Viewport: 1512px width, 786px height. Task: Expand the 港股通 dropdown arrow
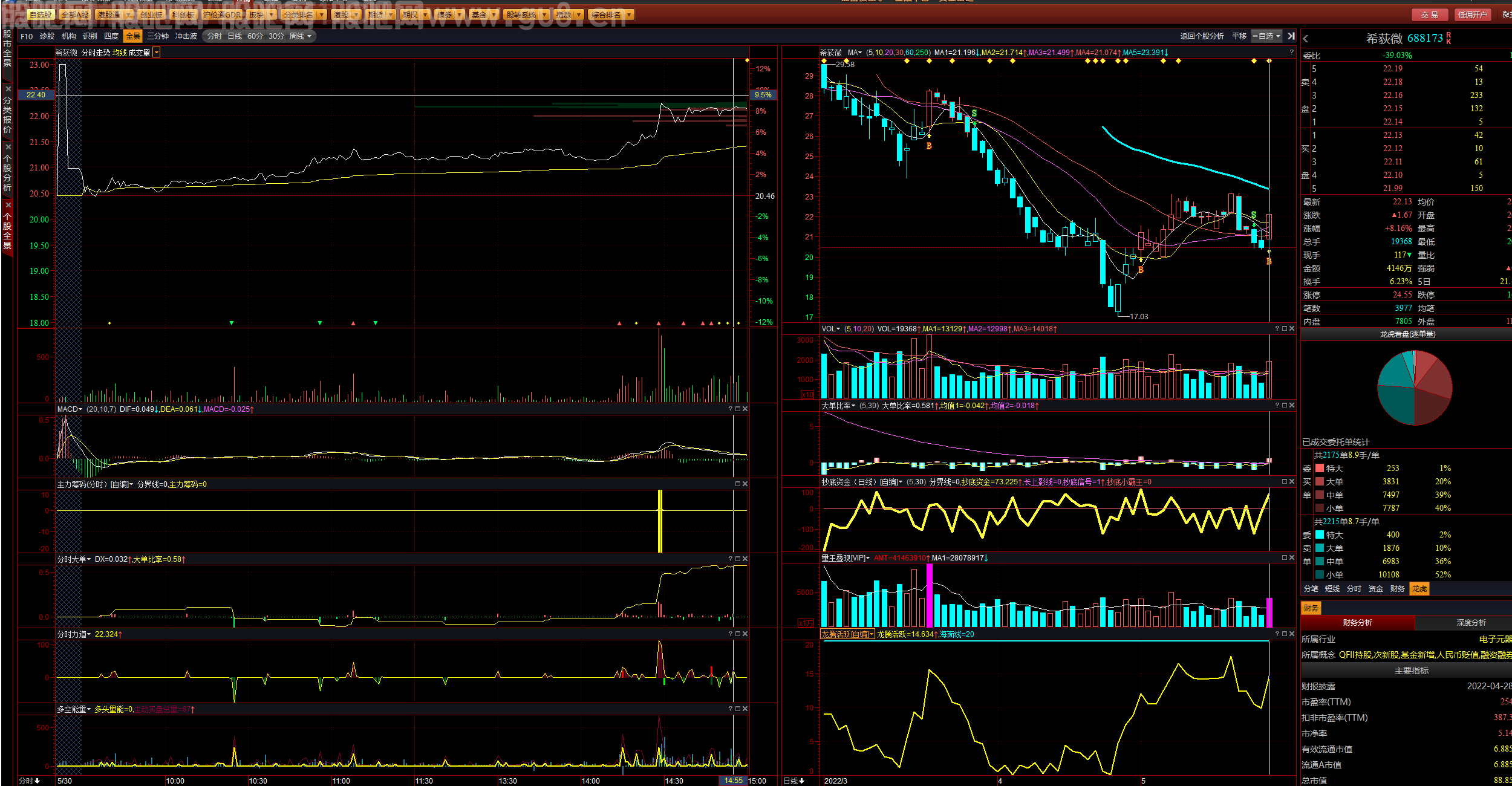coord(128,15)
